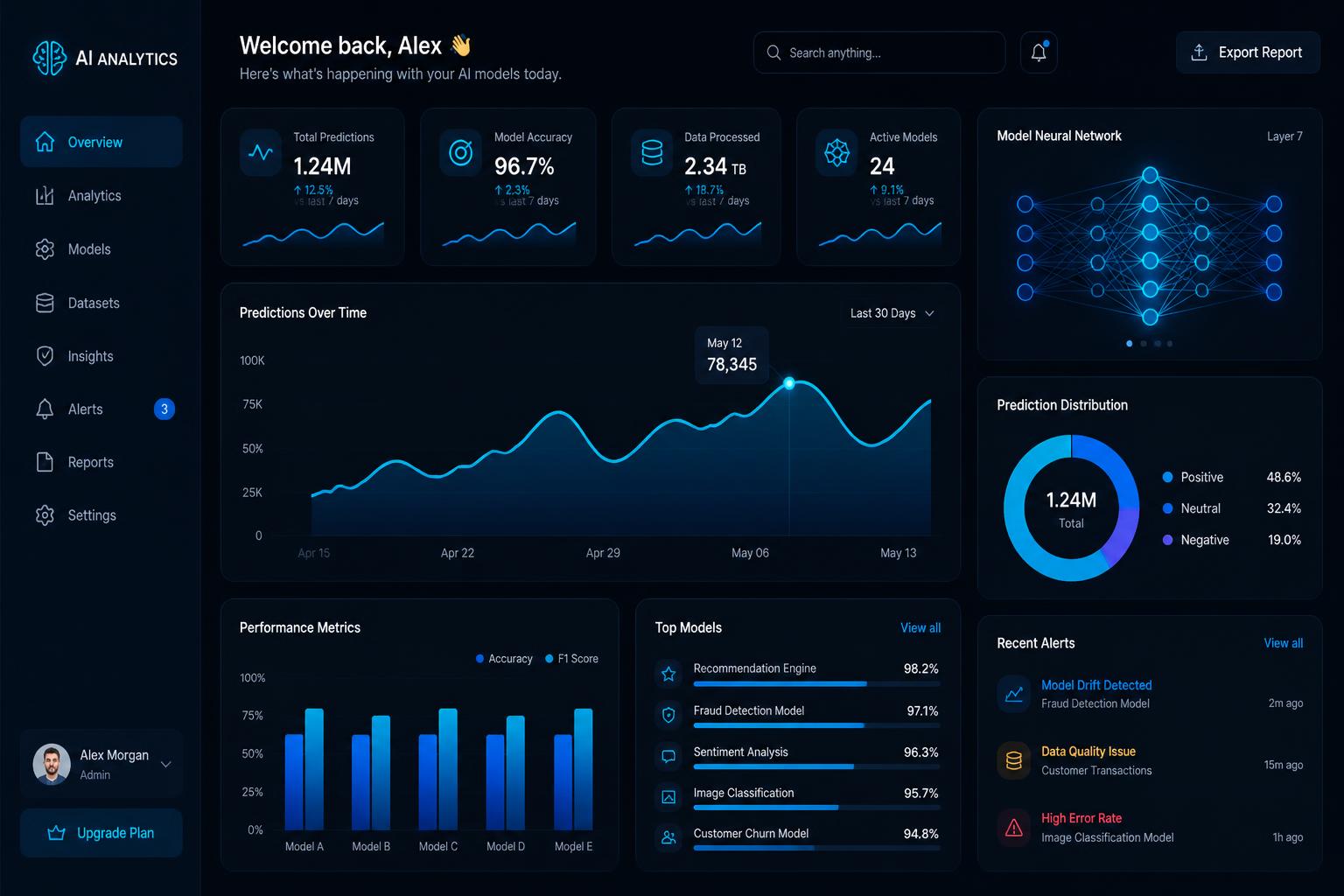This screenshot has width=1344, height=896.
Task: Click the Upgrade Plan button
Action: click(x=101, y=833)
